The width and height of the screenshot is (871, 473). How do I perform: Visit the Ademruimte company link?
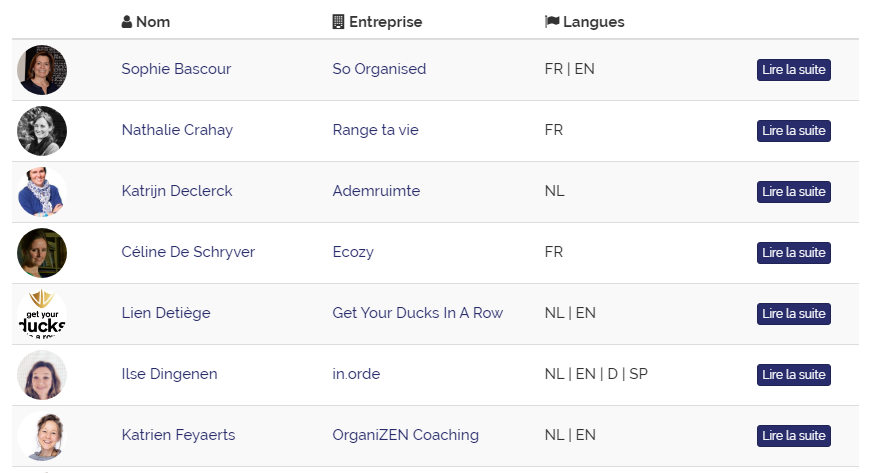point(376,191)
